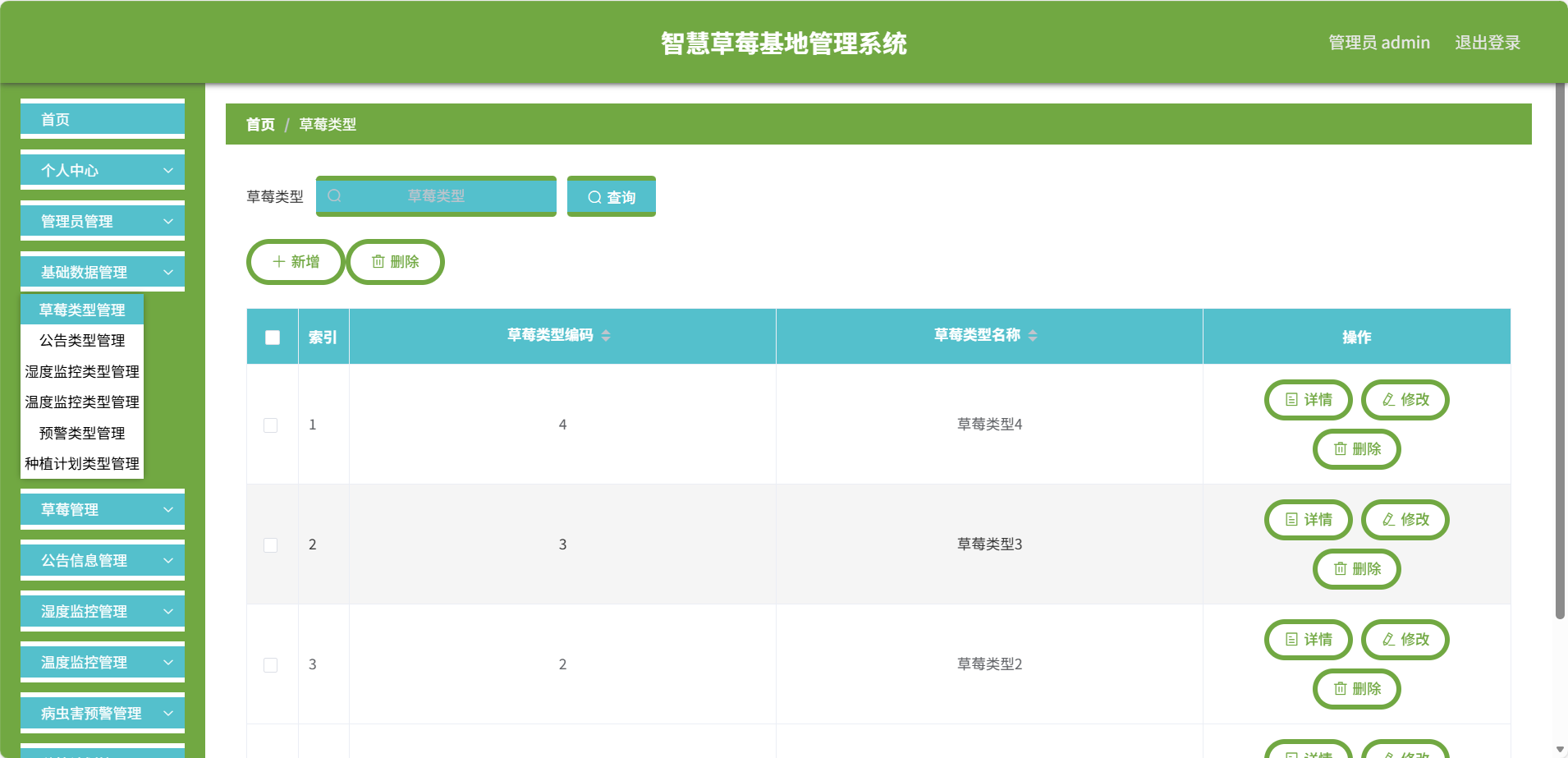Image resolution: width=1568 pixels, height=758 pixels.
Task: Click the 操作 column header
Action: click(x=1356, y=337)
